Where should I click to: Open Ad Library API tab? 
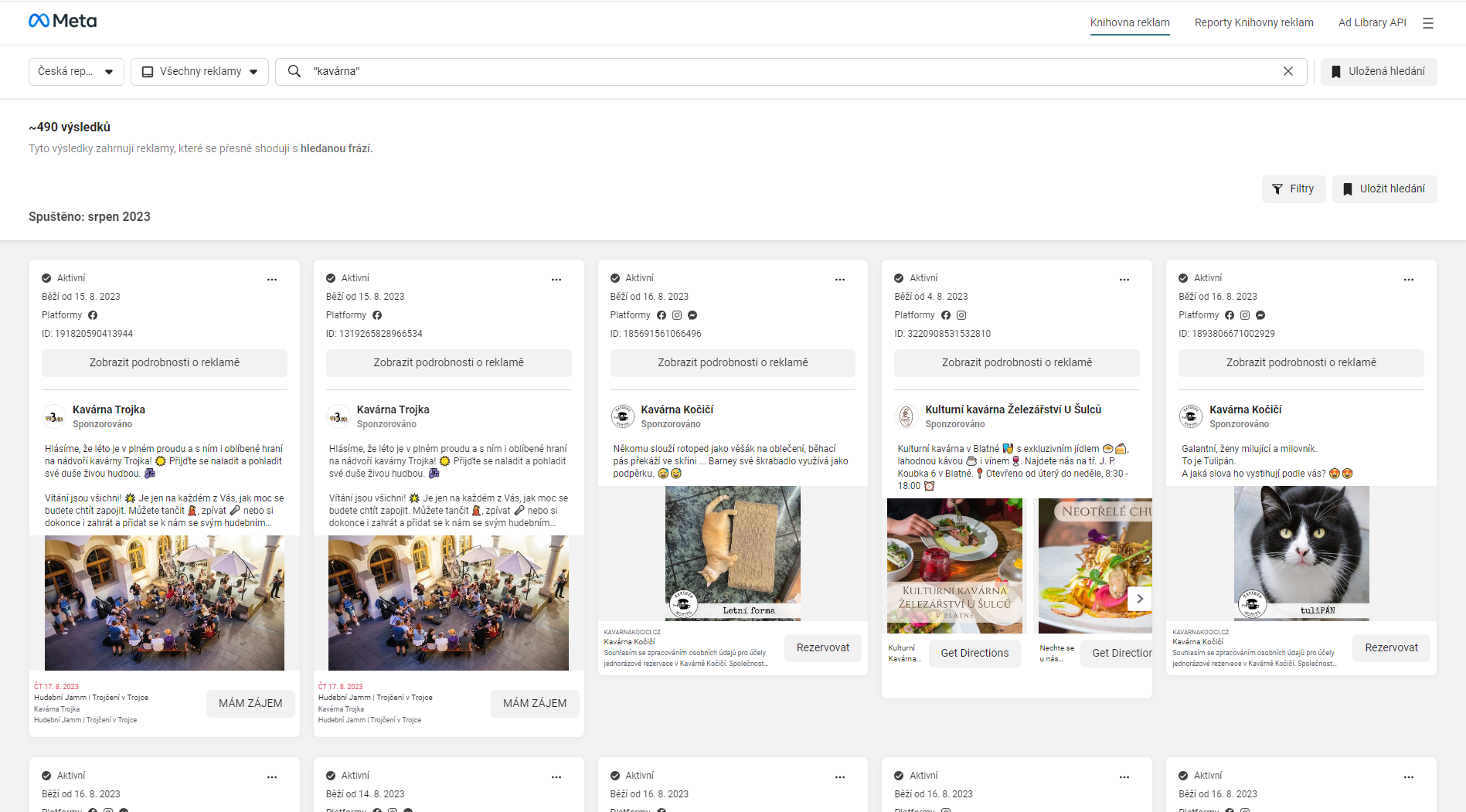(1372, 23)
